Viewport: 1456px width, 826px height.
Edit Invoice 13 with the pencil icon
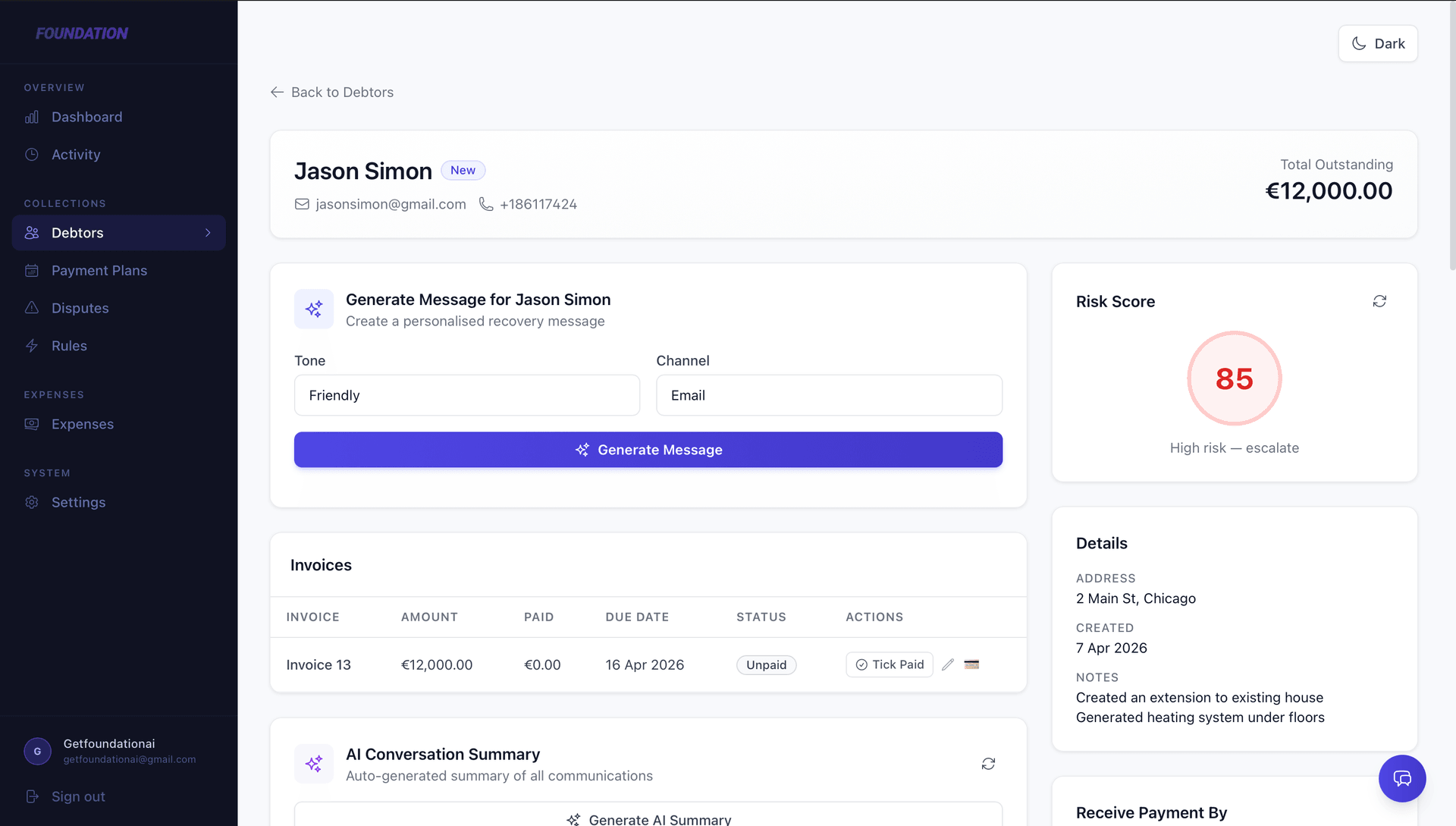[x=947, y=664]
